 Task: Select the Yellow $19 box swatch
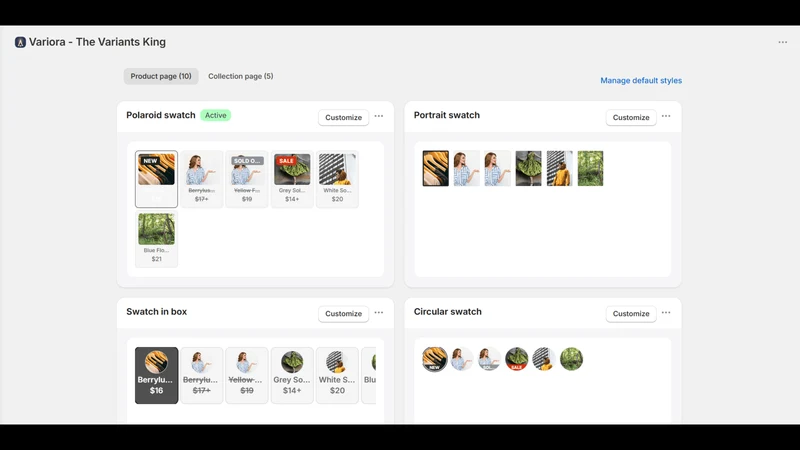tap(247, 376)
